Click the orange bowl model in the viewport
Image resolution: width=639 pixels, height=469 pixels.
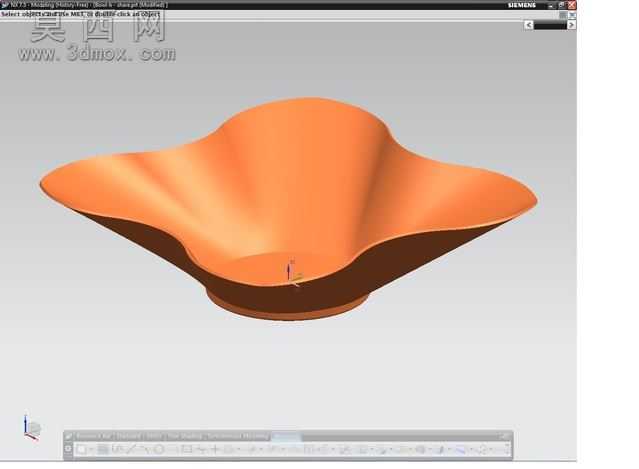tap(289, 208)
